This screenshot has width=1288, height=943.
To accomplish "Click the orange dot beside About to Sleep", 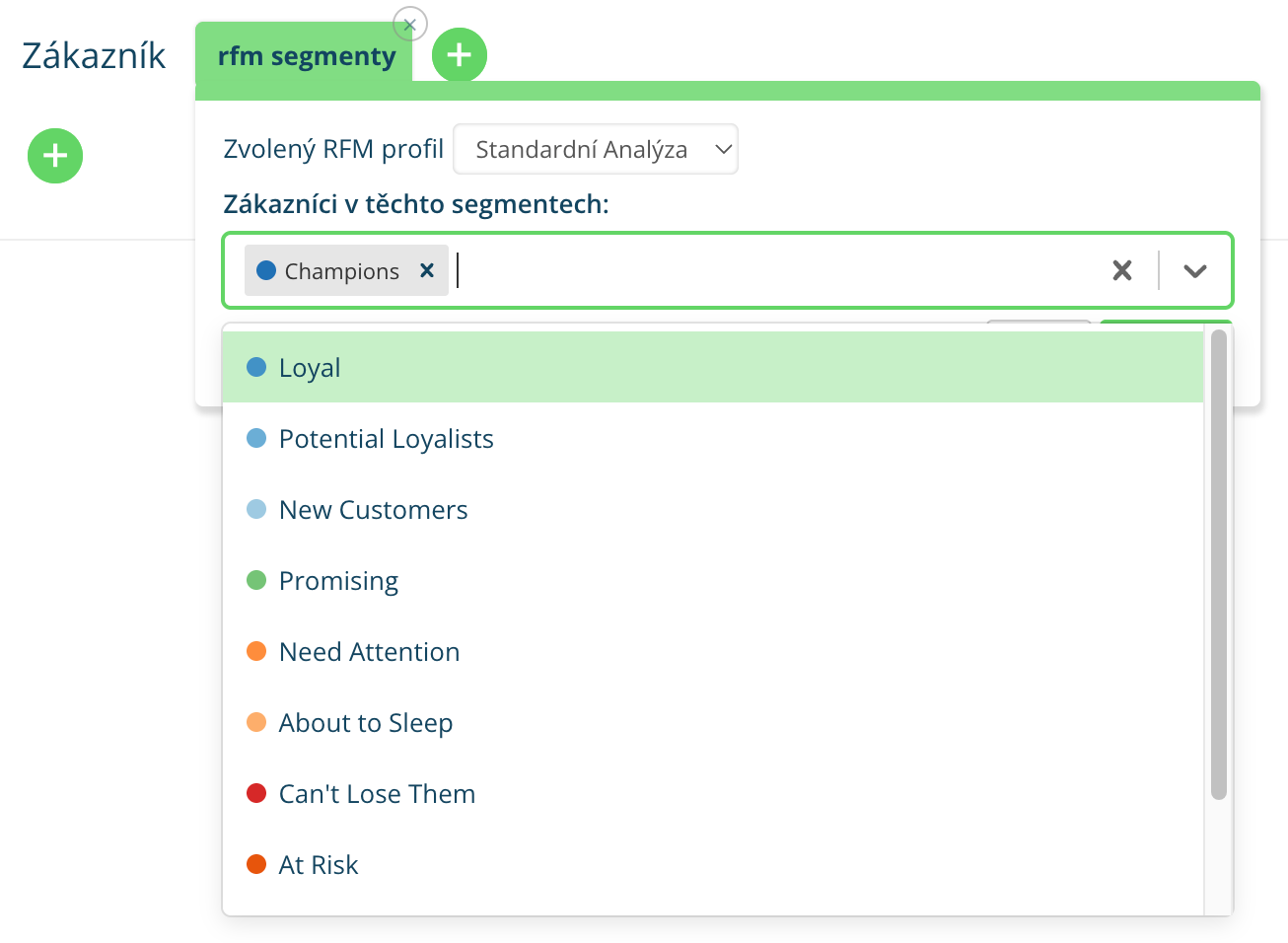I will pyautogui.click(x=256, y=722).
